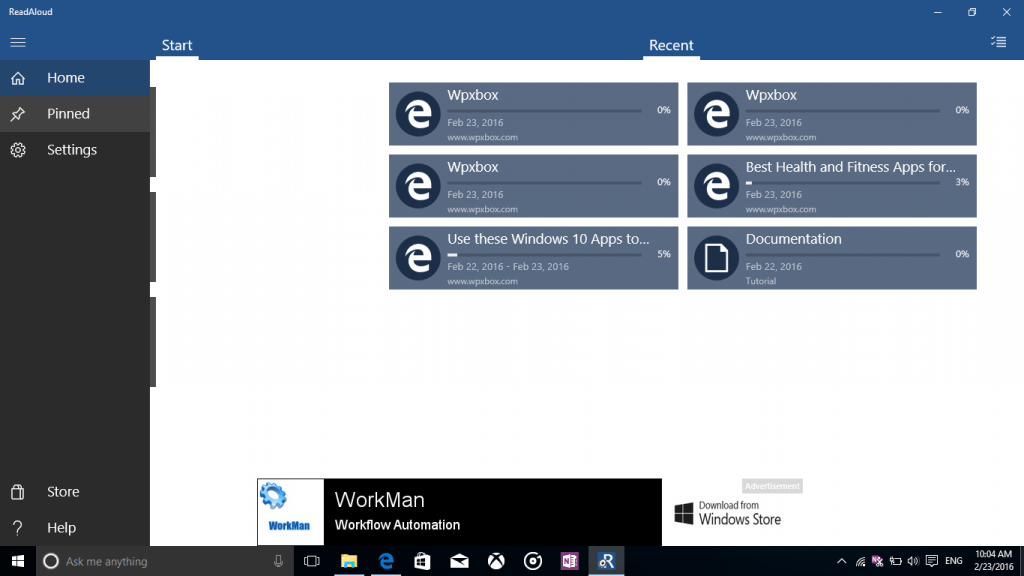Click the WorkMan Workflow Automation ad banner
The height and width of the screenshot is (576, 1024).
[459, 512]
